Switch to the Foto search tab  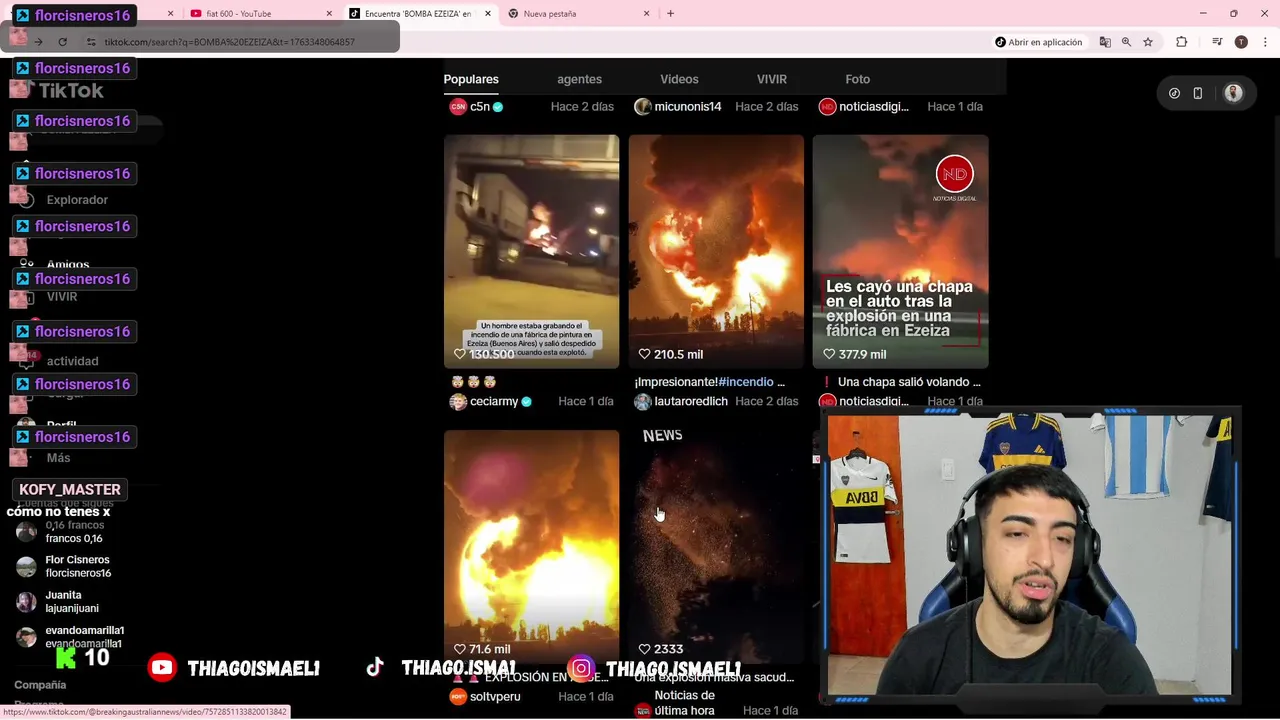[x=857, y=79]
